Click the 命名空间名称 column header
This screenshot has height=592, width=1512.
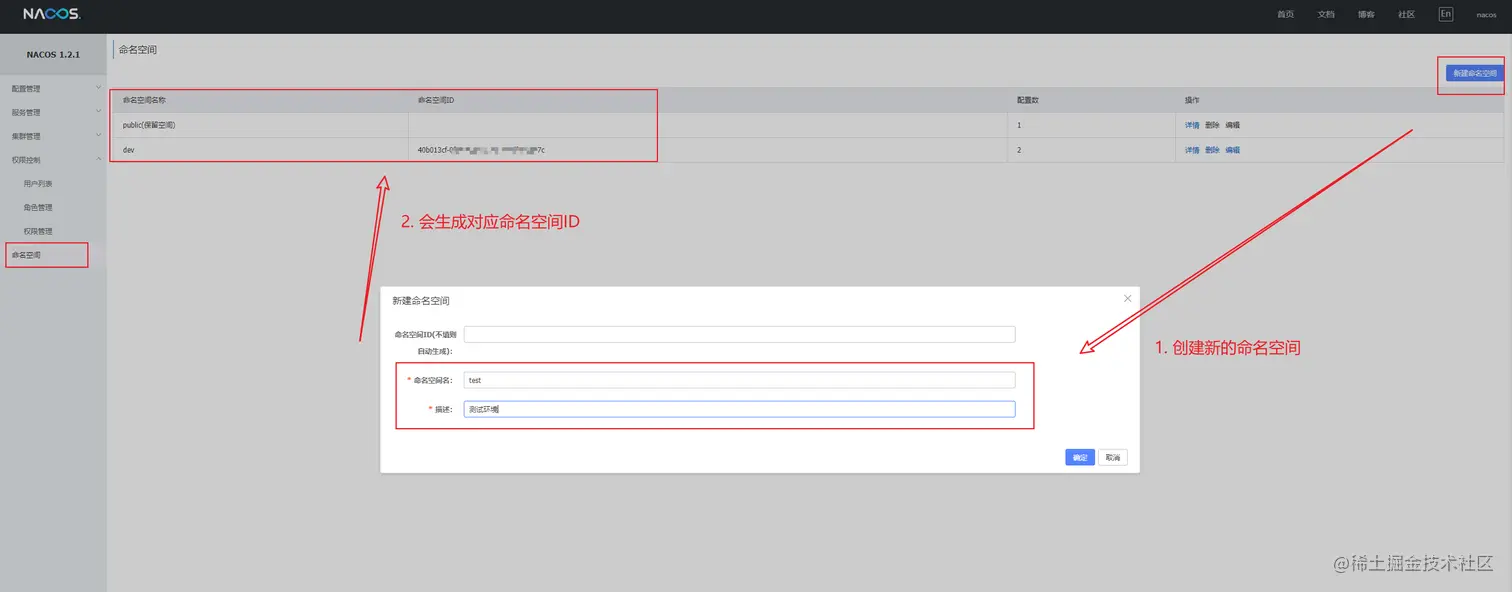pos(144,100)
